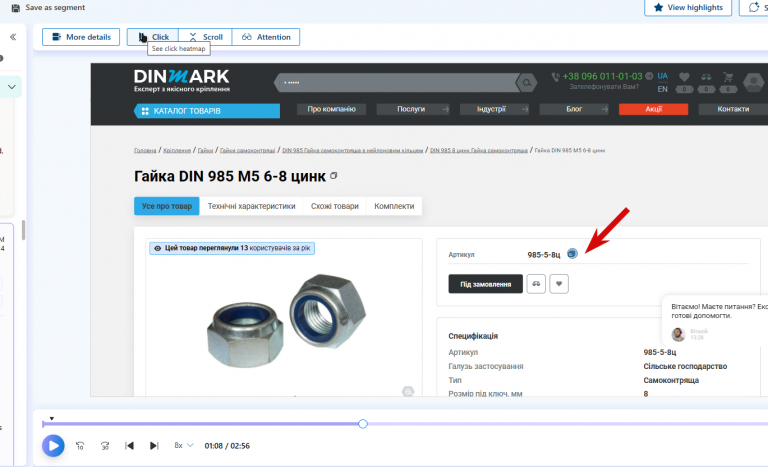This screenshot has width=768, height=467.
Task: Open More details panel
Action: pos(81,37)
